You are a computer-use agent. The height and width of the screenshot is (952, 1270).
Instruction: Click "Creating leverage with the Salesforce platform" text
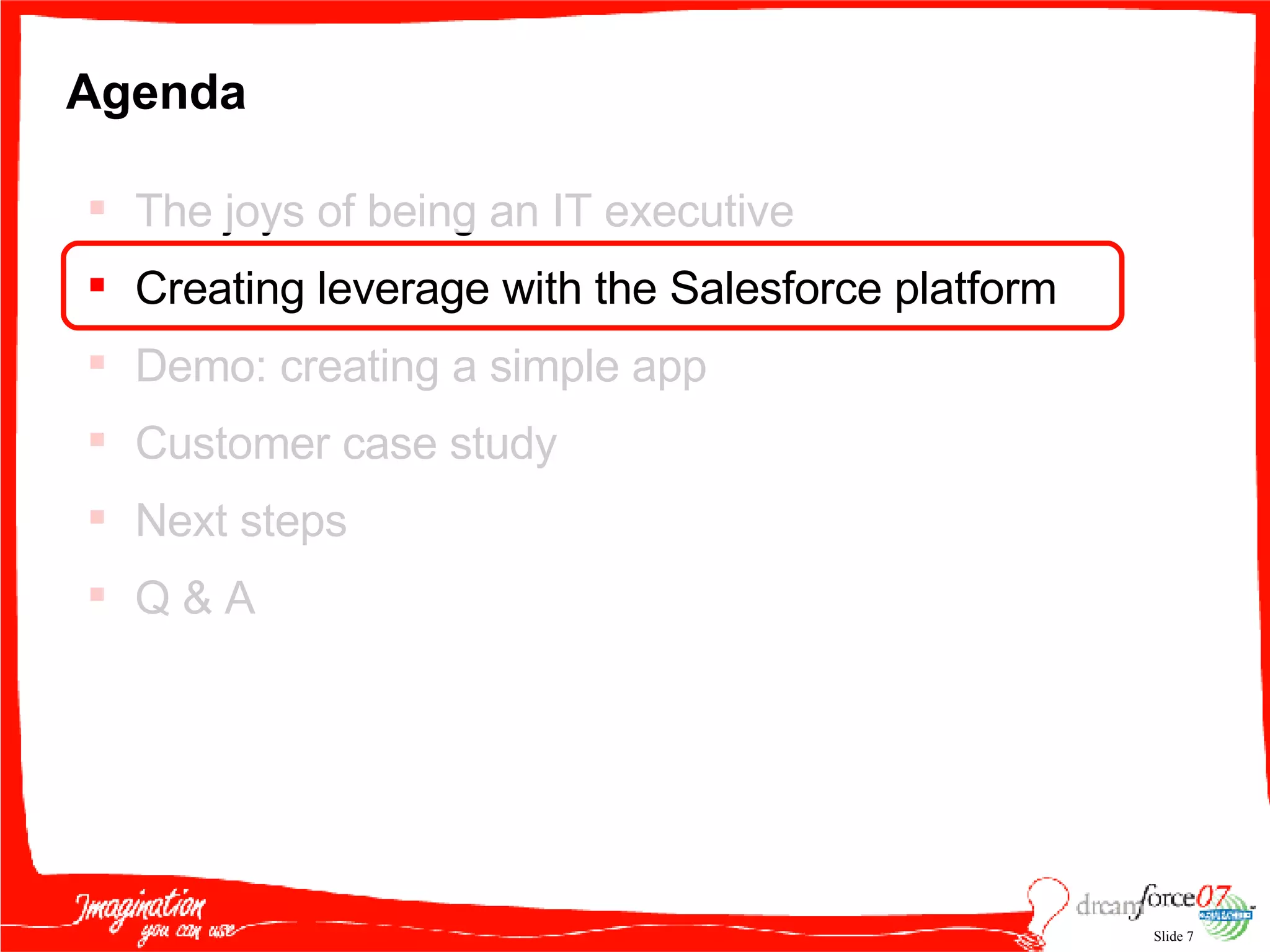point(595,289)
